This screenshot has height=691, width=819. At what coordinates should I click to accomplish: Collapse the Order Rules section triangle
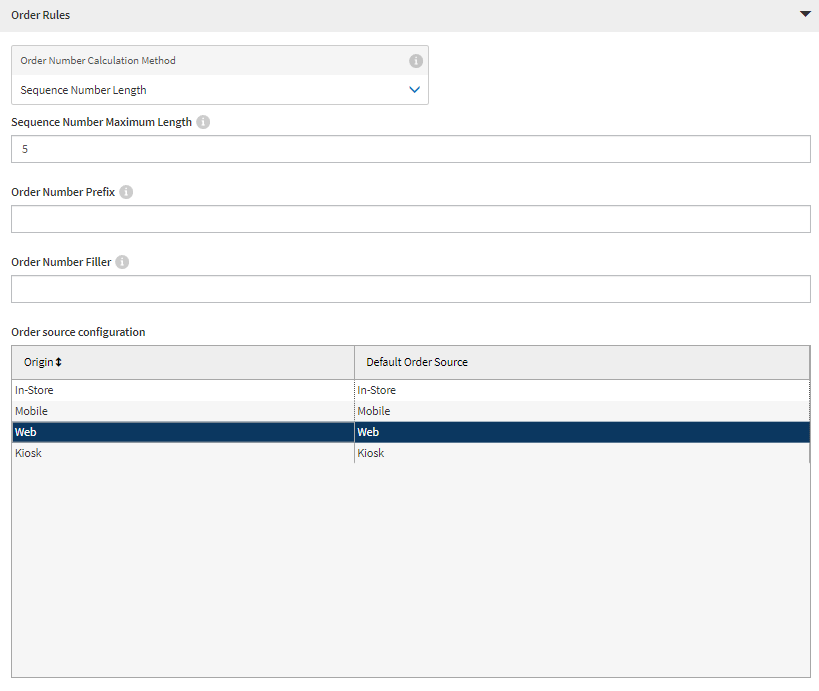click(x=805, y=15)
